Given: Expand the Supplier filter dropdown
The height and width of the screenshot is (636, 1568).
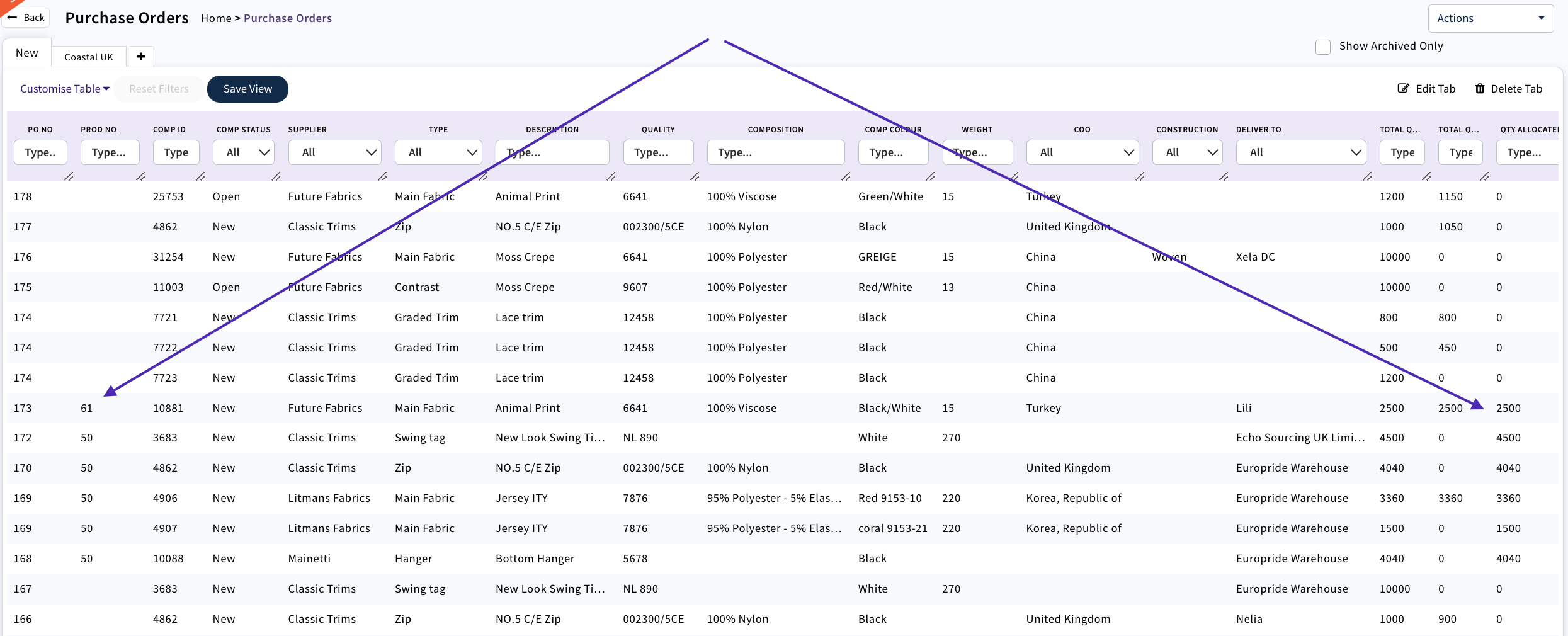Looking at the screenshot, I should (x=335, y=152).
